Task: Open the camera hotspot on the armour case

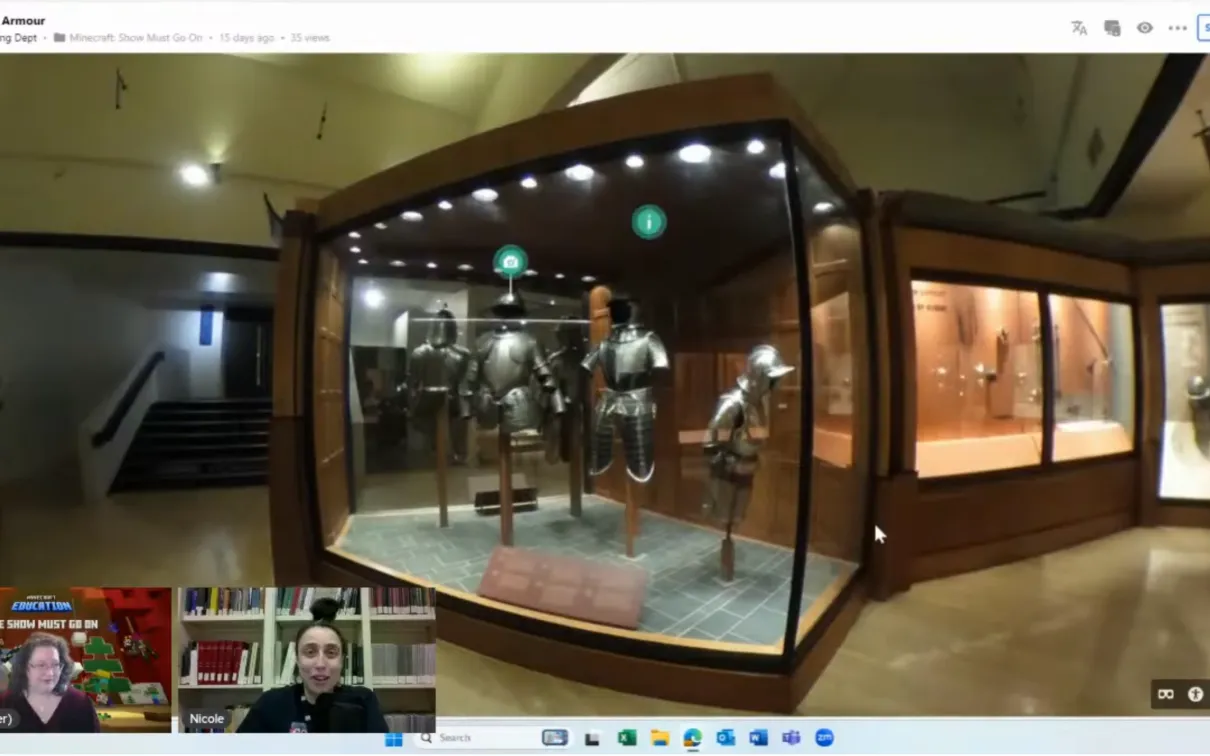Action: (x=511, y=260)
